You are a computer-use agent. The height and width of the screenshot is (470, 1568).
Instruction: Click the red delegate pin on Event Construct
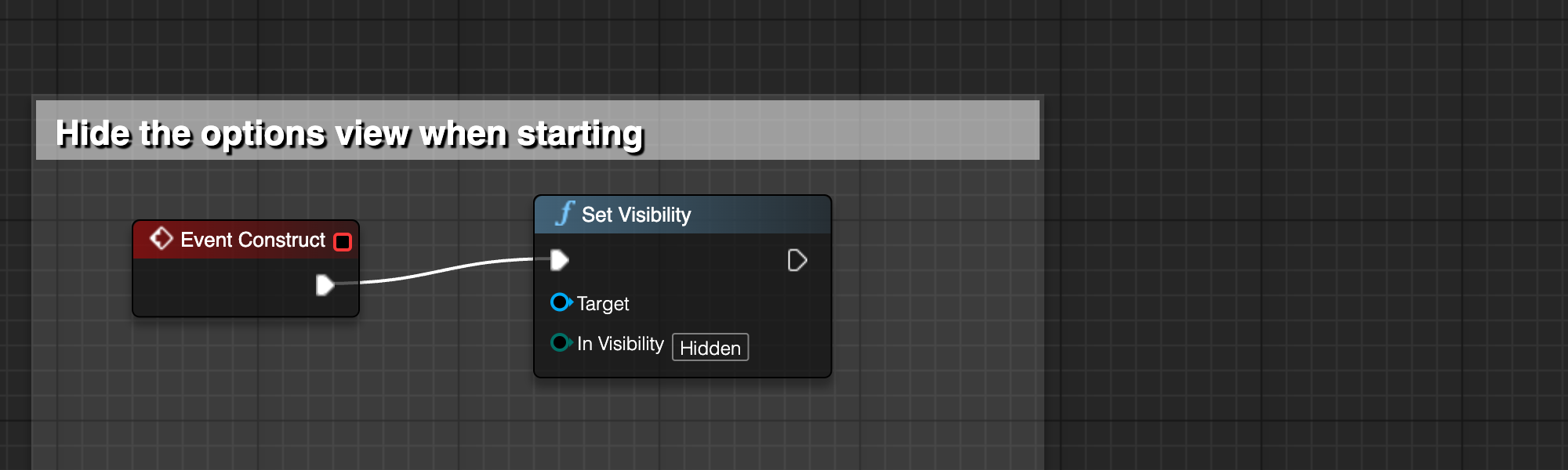[343, 241]
